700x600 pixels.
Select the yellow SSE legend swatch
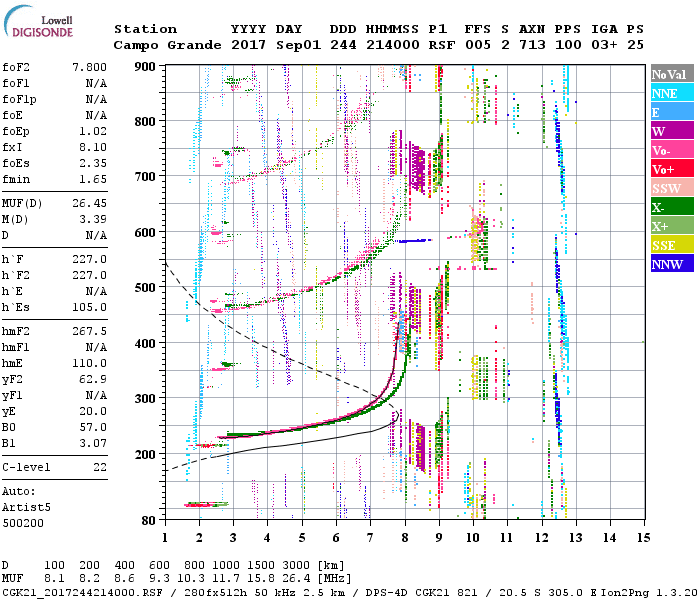pyautogui.click(x=672, y=245)
